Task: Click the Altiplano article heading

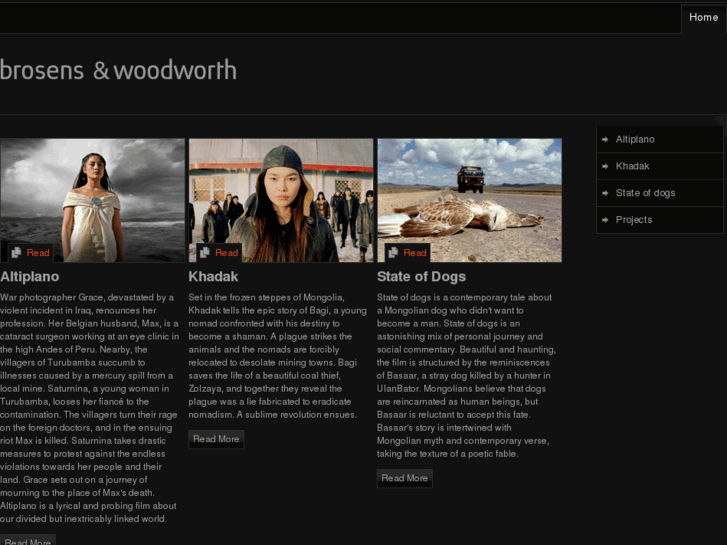Action: [x=30, y=277]
